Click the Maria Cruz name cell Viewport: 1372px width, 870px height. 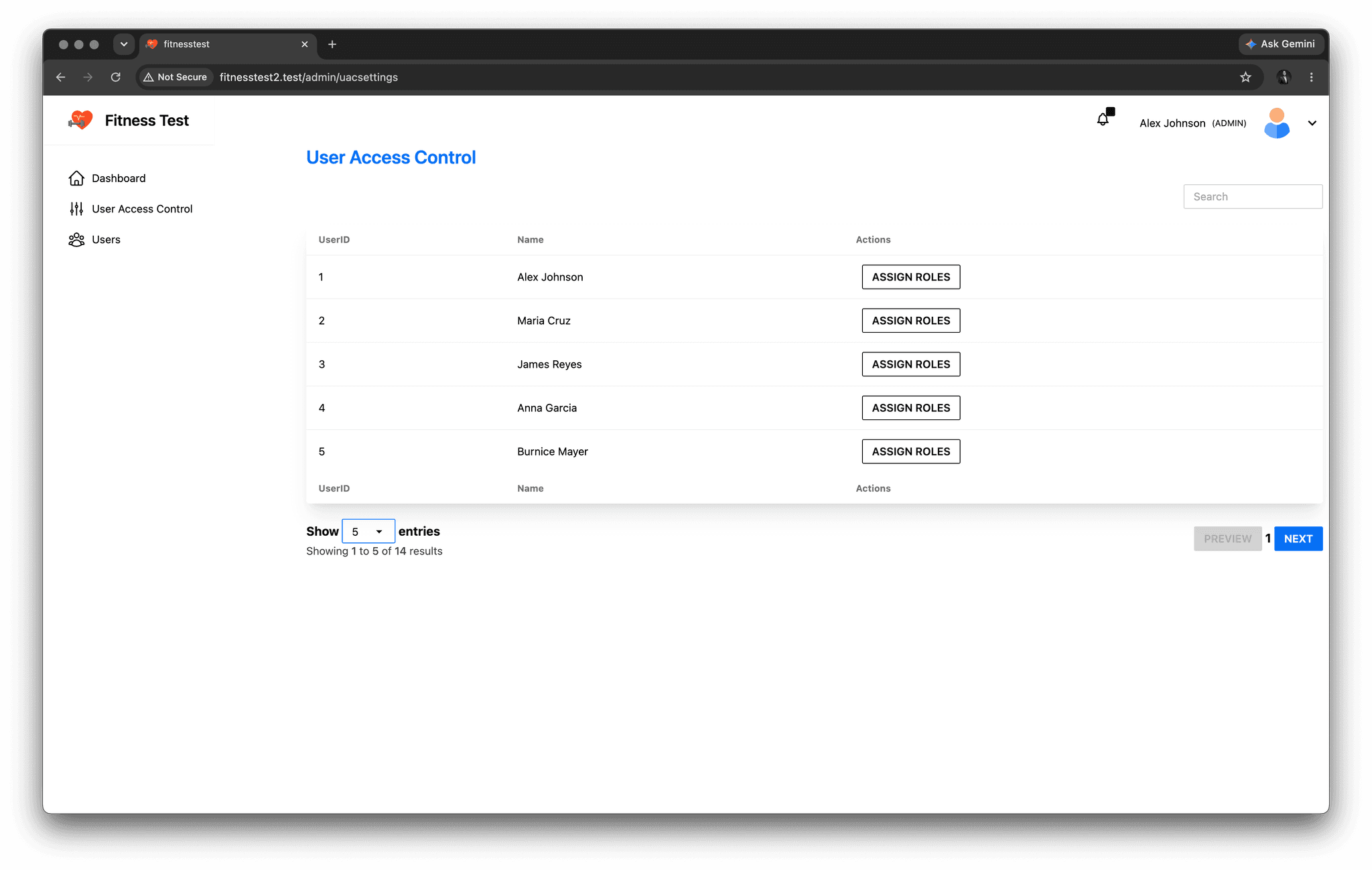click(x=544, y=321)
